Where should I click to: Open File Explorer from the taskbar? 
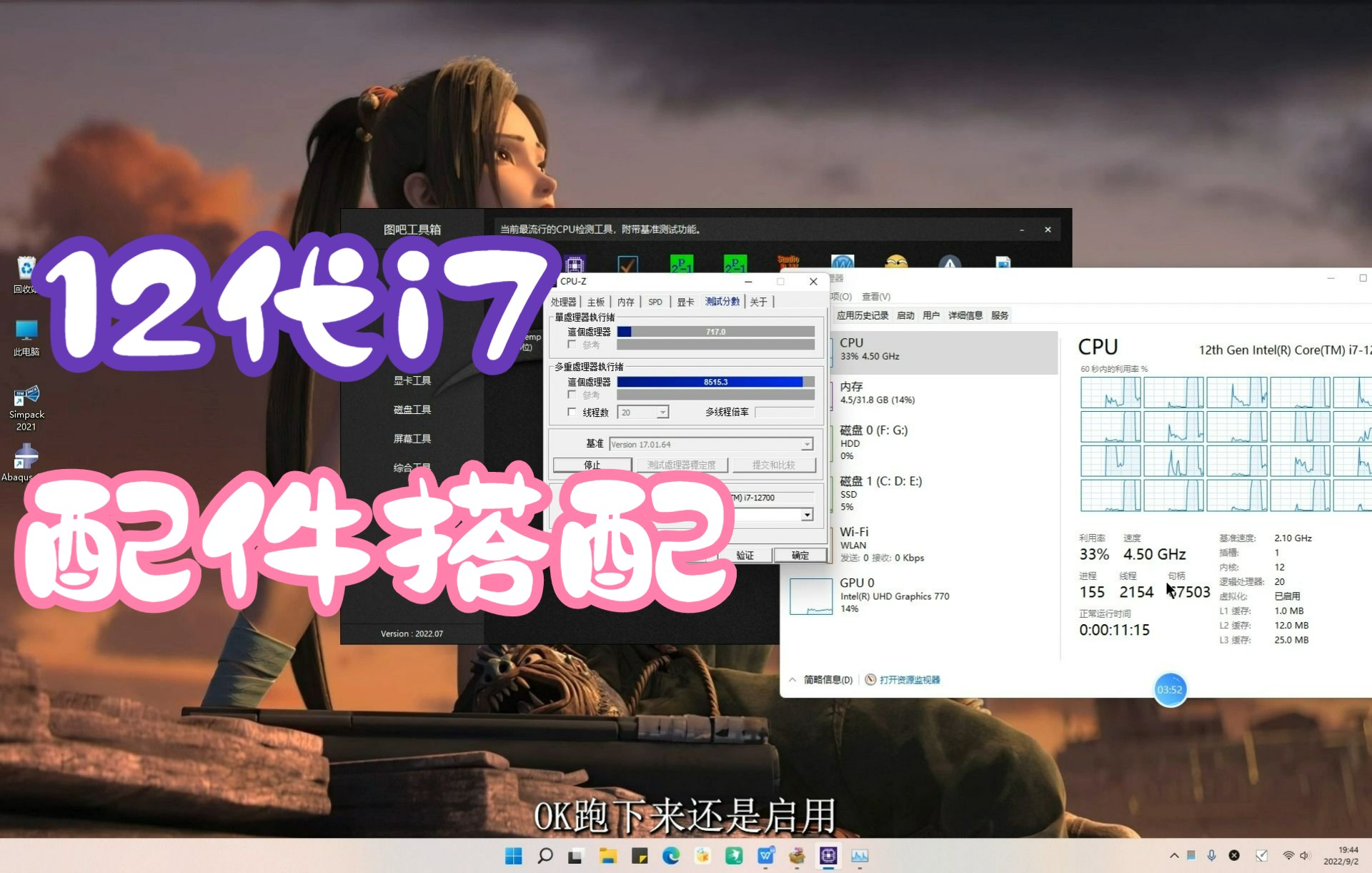click(608, 856)
